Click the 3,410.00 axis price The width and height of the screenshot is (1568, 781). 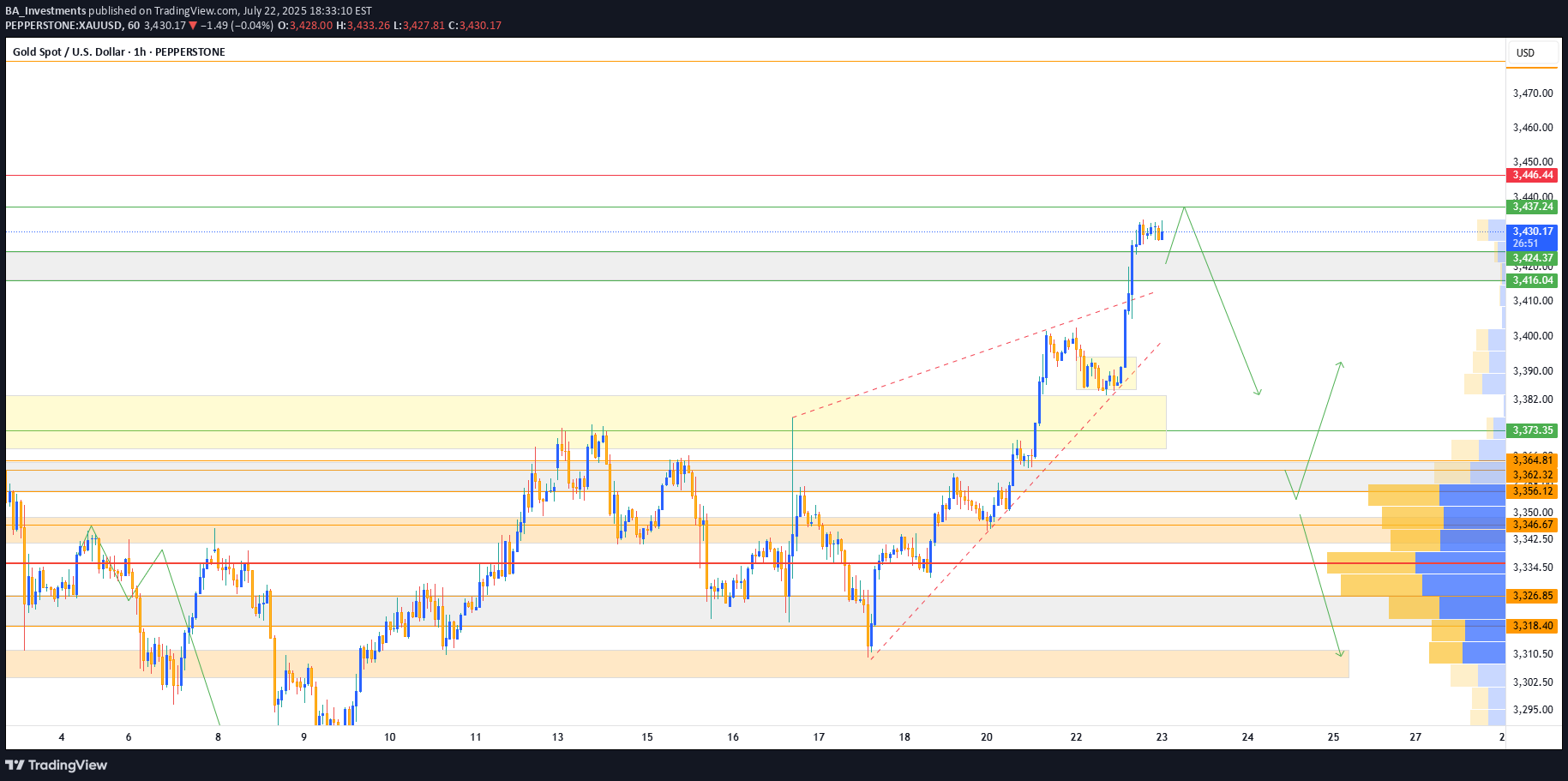(x=1533, y=301)
